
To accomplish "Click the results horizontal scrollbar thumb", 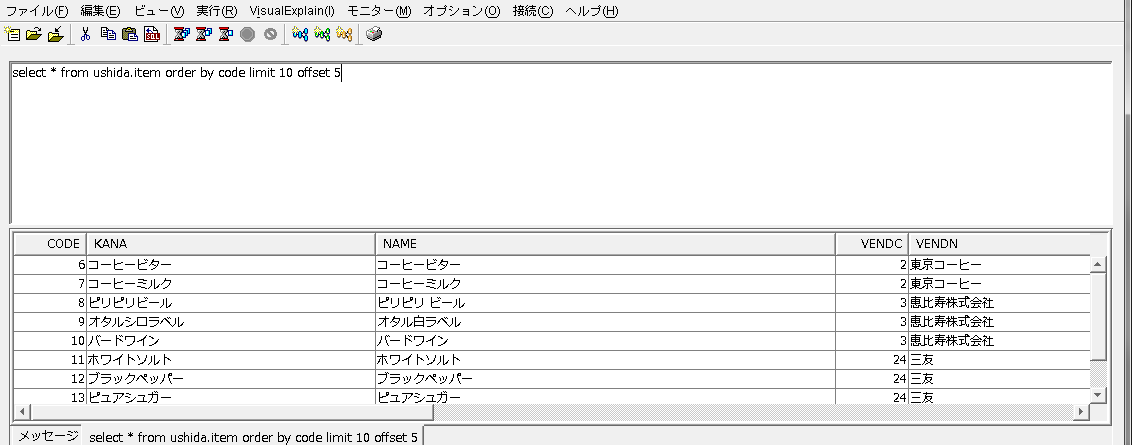I will 231,411.
